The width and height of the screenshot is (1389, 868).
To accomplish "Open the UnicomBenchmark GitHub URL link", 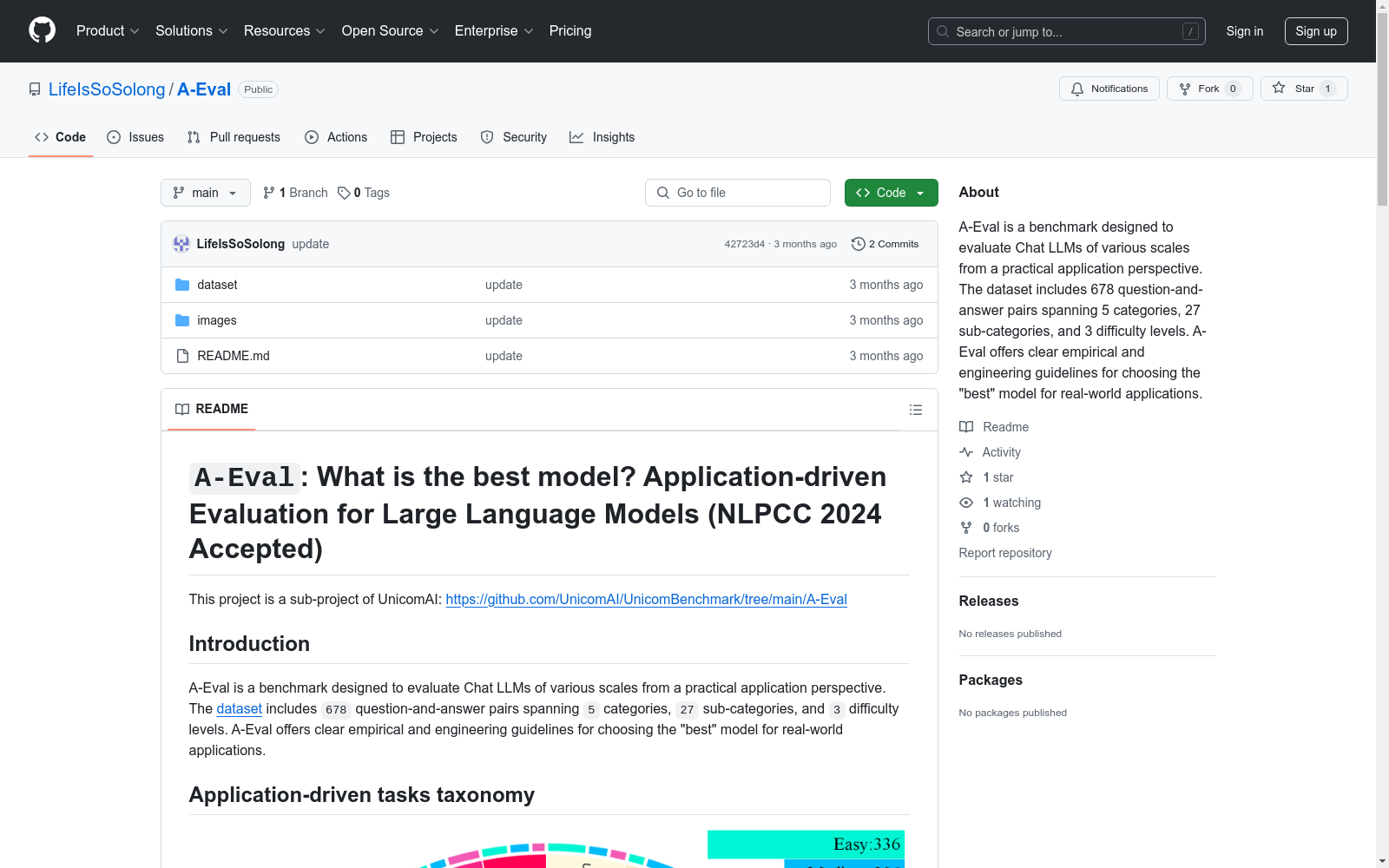I will pyautogui.click(x=647, y=599).
